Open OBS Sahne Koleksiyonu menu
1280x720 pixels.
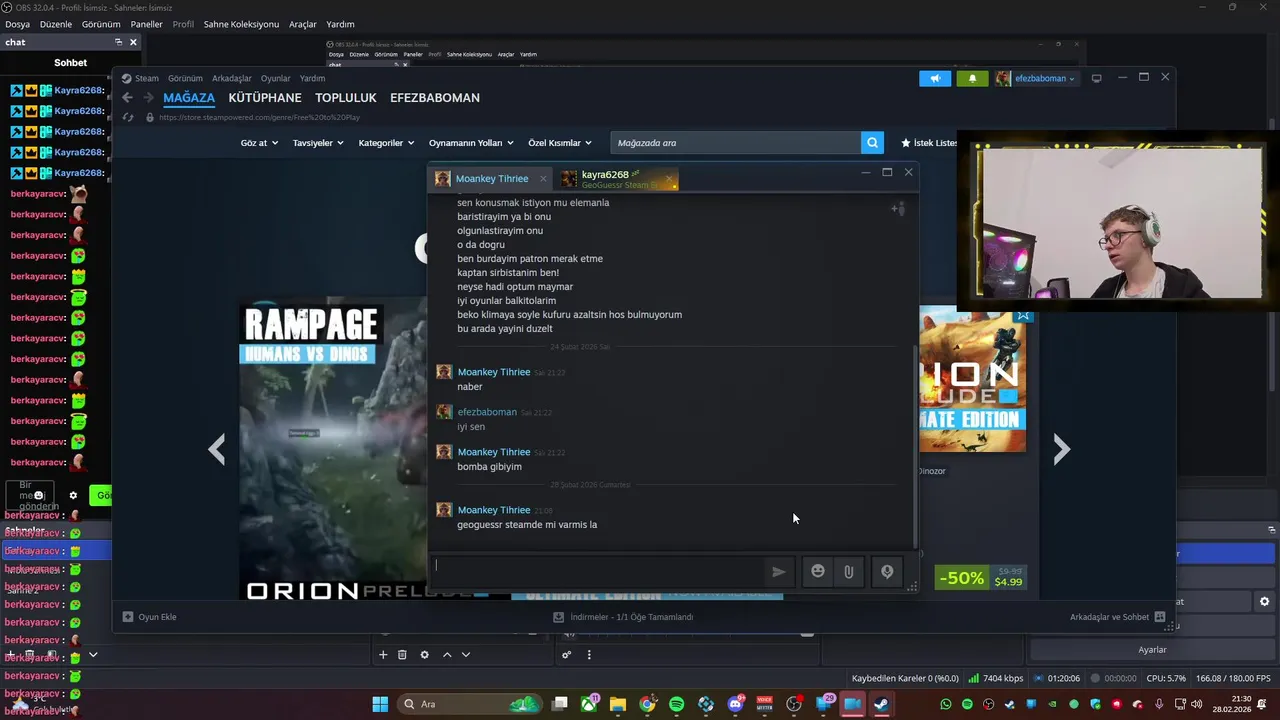click(241, 24)
